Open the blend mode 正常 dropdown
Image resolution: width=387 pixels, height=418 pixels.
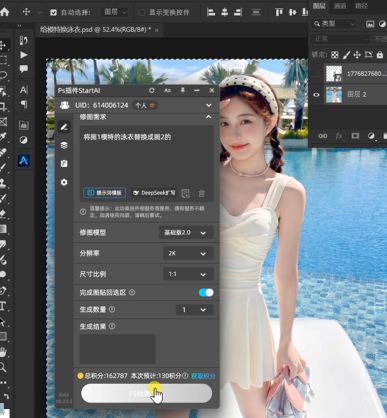tap(340, 39)
